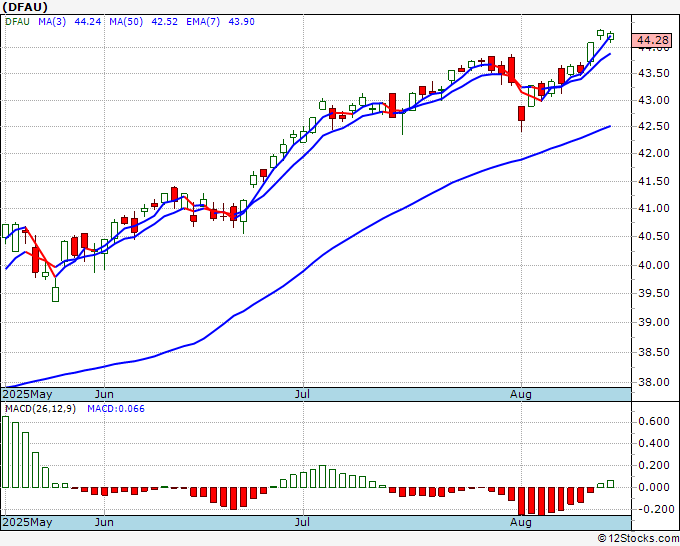This screenshot has height=546, width=680.
Task: Click the 43.50 price axis label
Action: (654, 73)
